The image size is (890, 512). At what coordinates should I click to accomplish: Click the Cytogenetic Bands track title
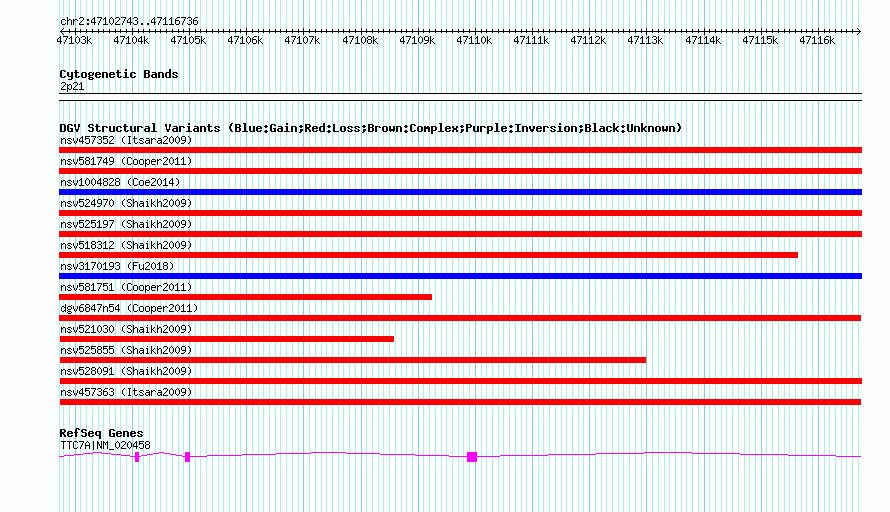point(119,74)
